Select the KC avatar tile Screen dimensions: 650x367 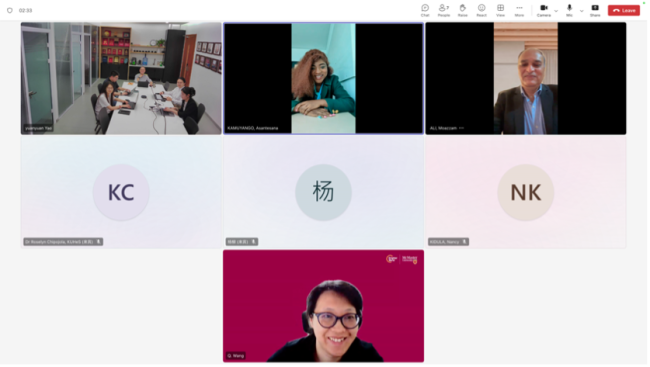(121, 193)
